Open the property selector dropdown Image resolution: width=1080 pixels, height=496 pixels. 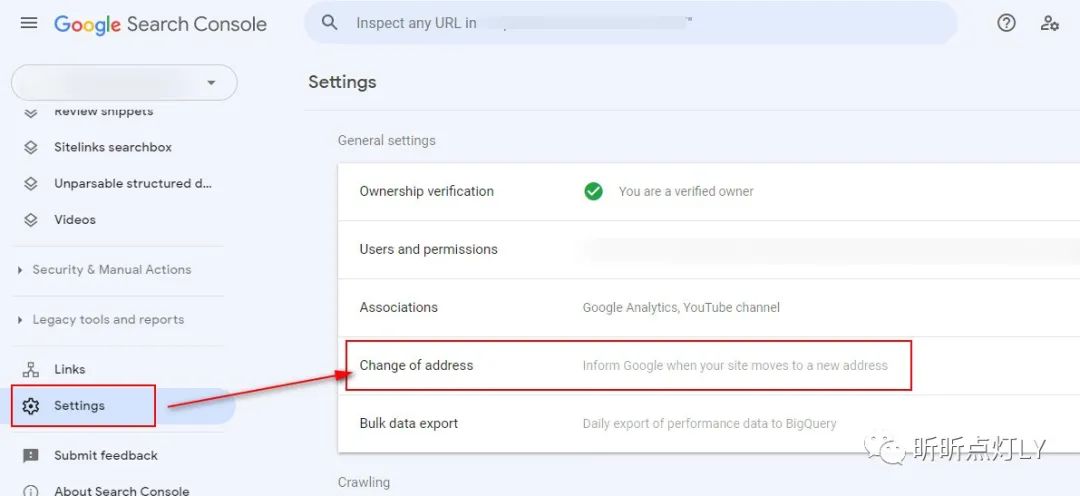coord(124,83)
